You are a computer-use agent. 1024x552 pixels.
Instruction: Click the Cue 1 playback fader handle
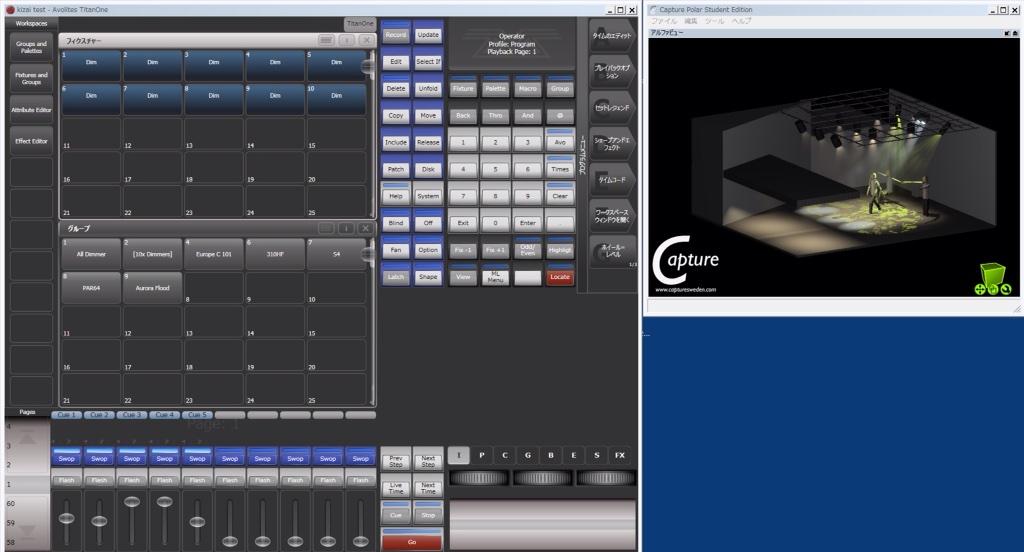(x=67, y=518)
